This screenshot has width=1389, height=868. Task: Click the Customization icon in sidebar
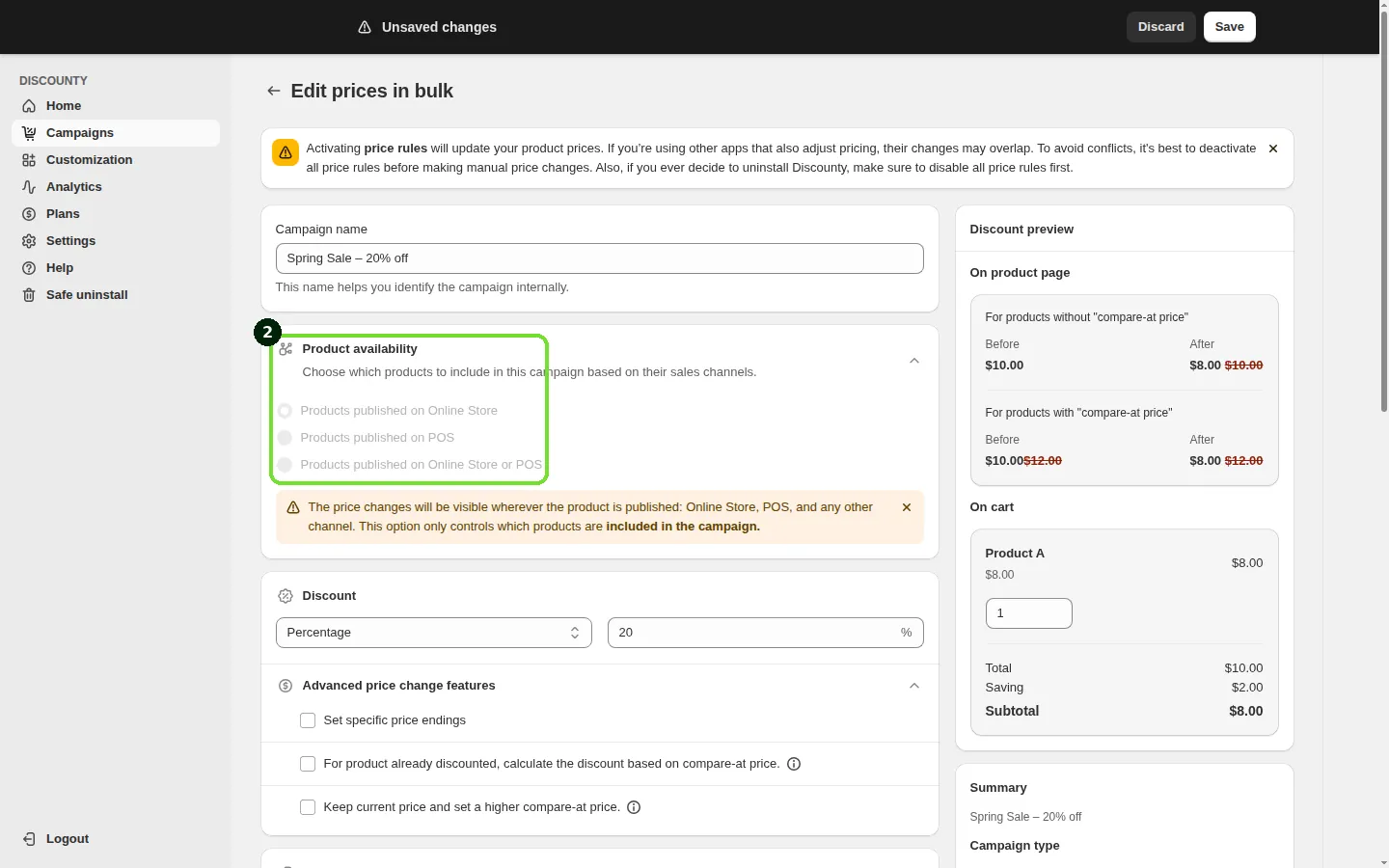[29, 160]
